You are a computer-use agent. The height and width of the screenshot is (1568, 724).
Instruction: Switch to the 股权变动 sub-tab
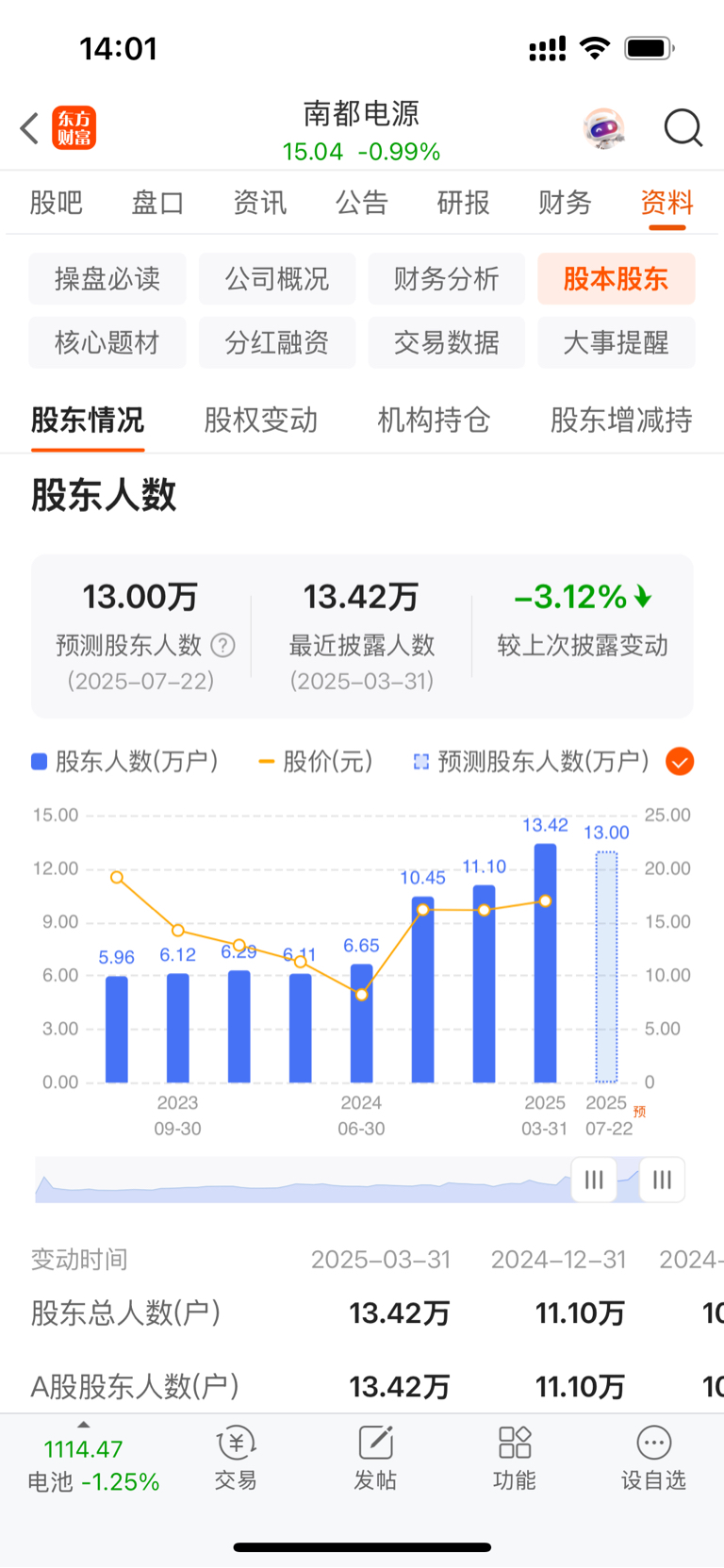click(x=261, y=420)
